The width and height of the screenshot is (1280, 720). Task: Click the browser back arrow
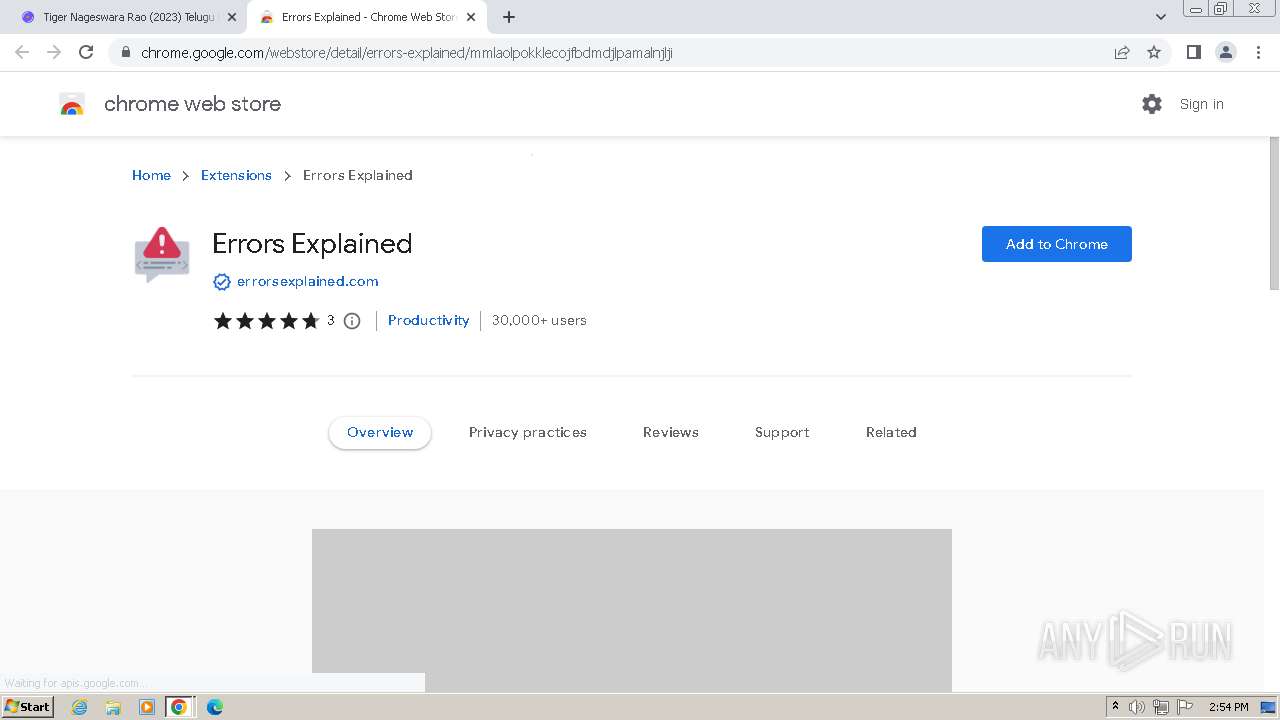[22, 52]
